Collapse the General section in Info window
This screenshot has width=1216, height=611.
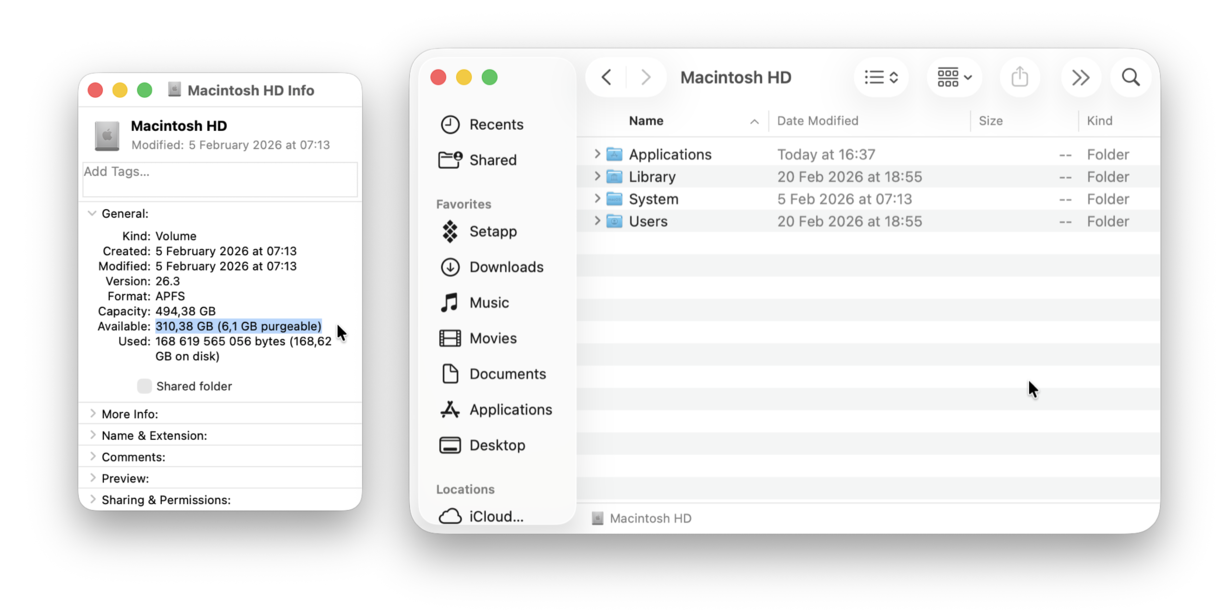click(91, 213)
